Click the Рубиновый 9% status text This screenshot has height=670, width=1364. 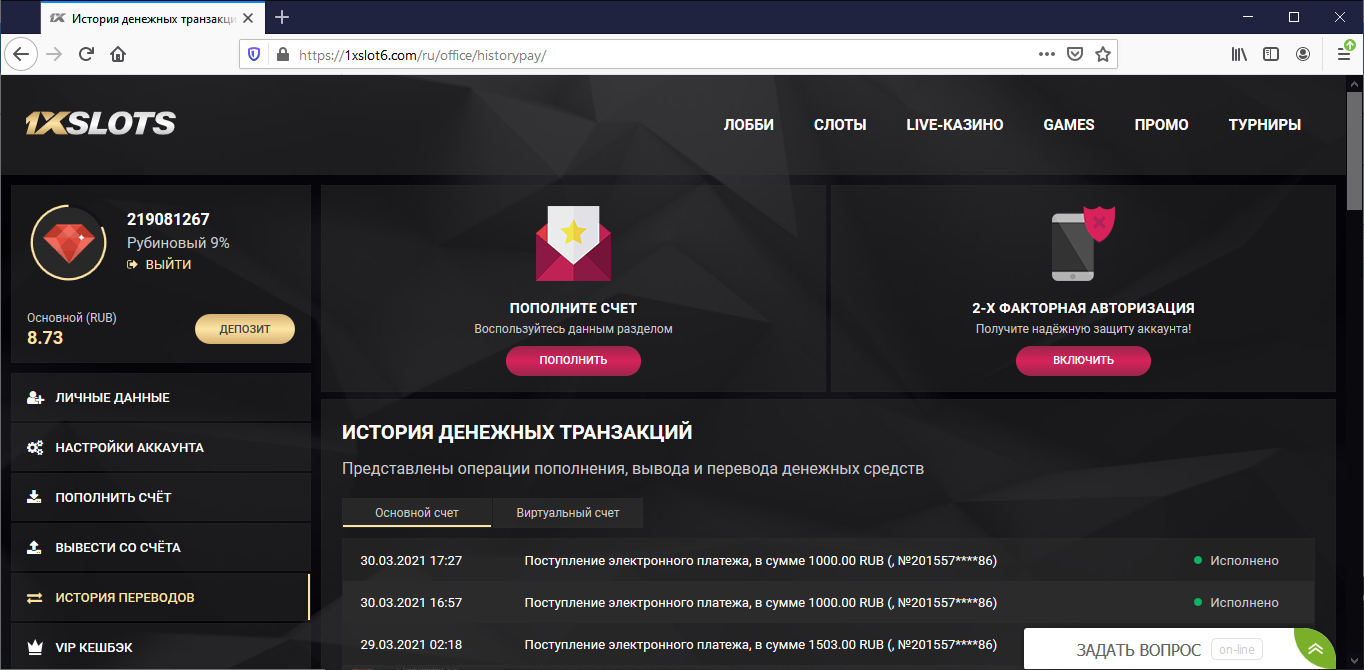tap(178, 243)
